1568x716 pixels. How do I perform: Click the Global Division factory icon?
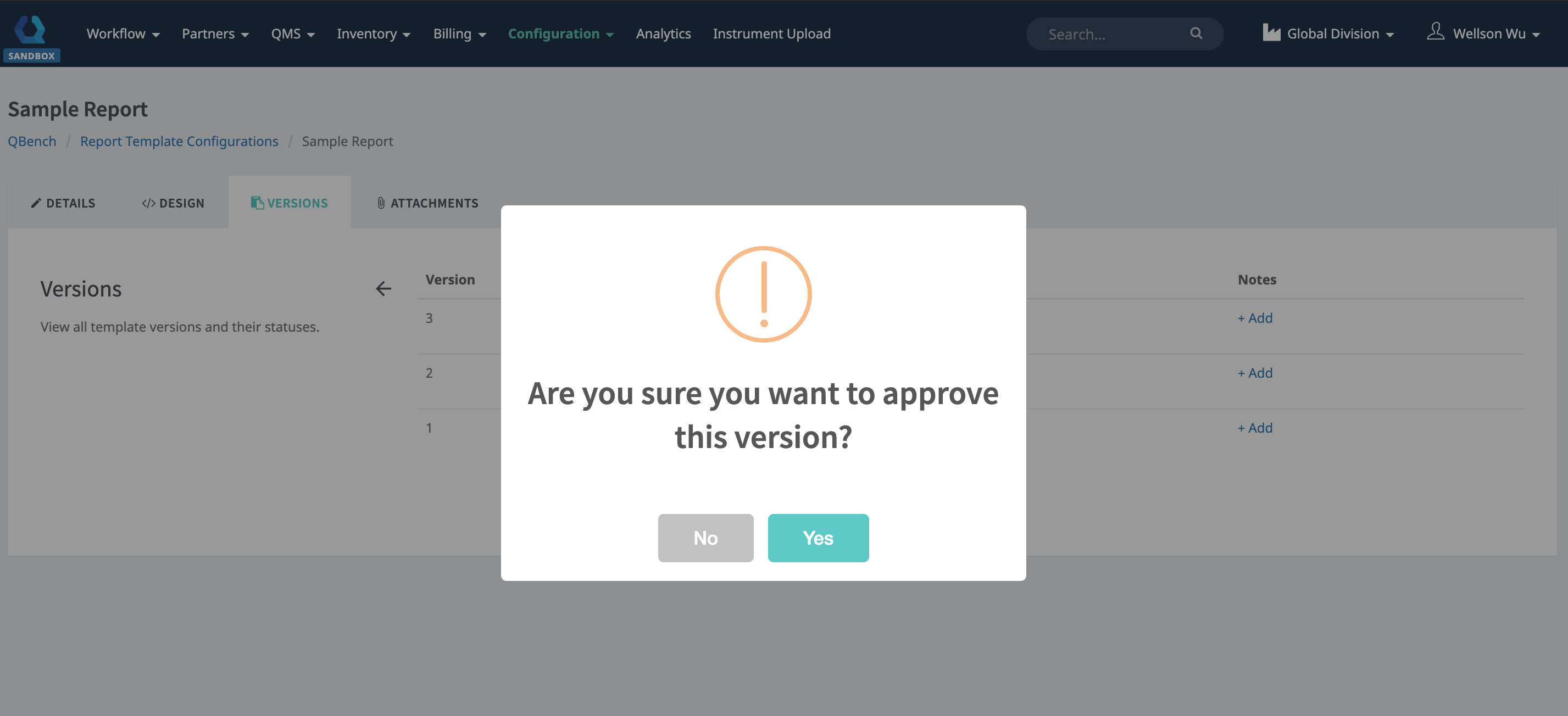click(x=1271, y=33)
